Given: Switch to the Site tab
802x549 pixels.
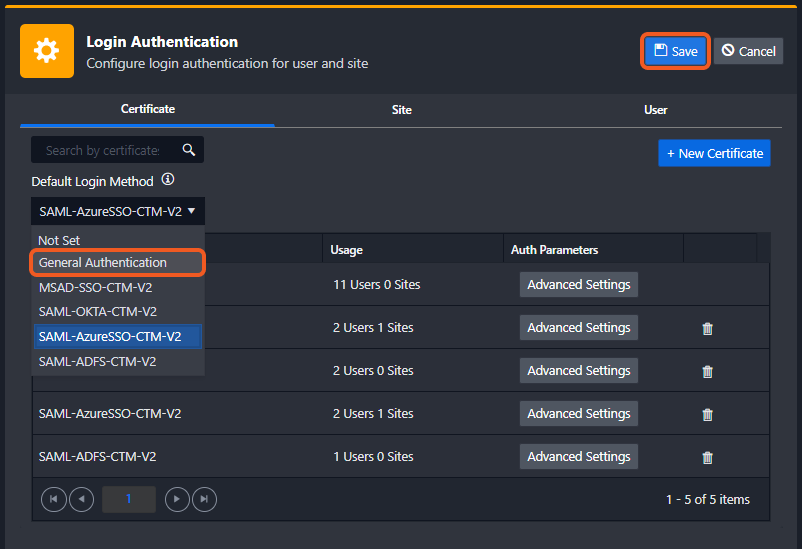Looking at the screenshot, I should click(401, 110).
